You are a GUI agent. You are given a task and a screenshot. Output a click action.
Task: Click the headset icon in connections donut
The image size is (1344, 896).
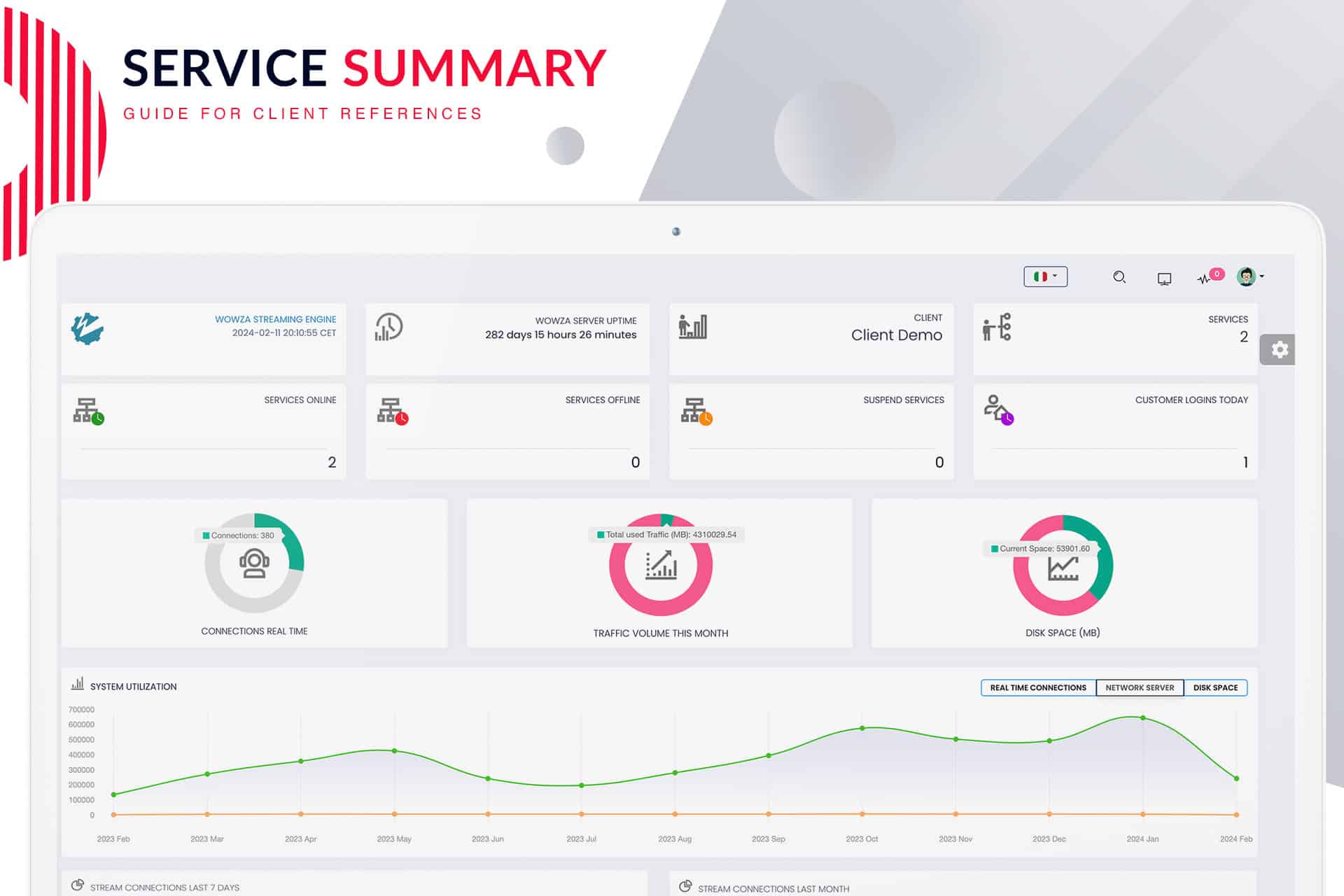tap(254, 563)
